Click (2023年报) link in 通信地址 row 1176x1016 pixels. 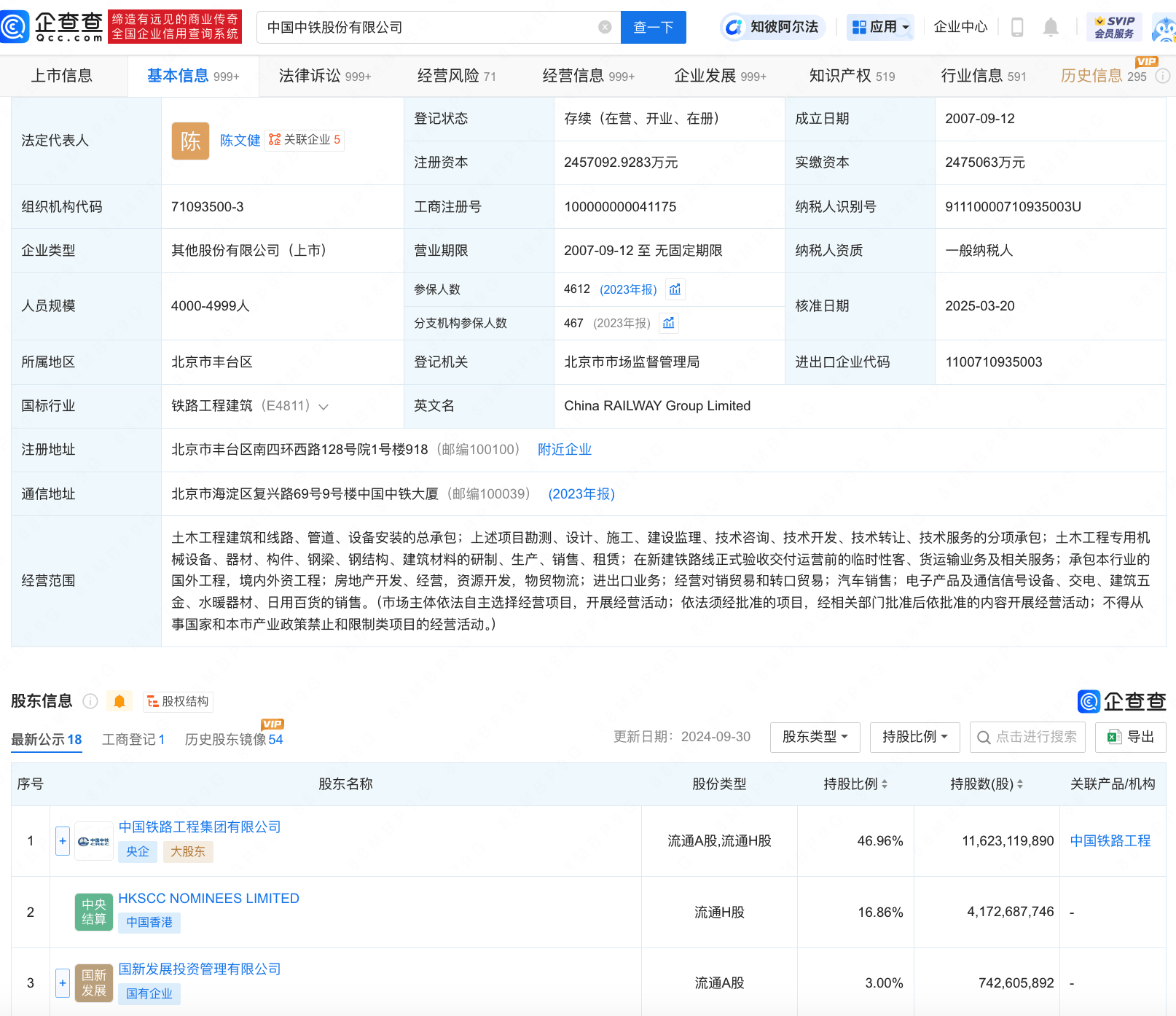(x=581, y=494)
